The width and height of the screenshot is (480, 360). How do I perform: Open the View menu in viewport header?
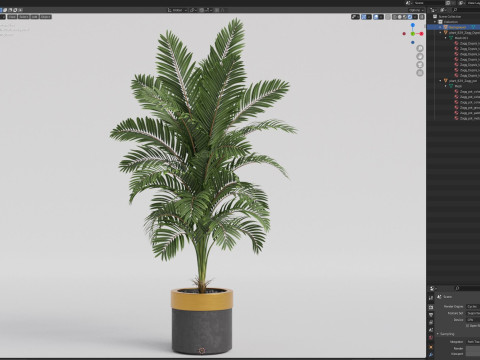coord(12,17)
